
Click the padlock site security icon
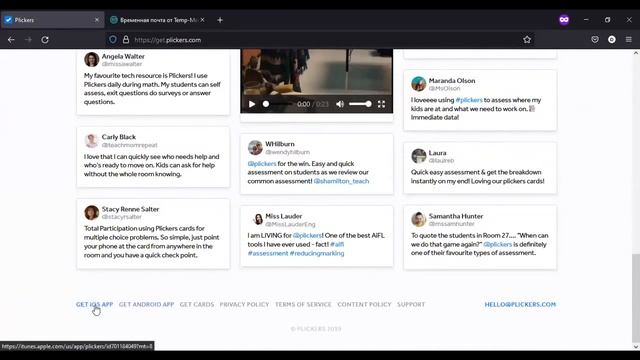click(126, 40)
